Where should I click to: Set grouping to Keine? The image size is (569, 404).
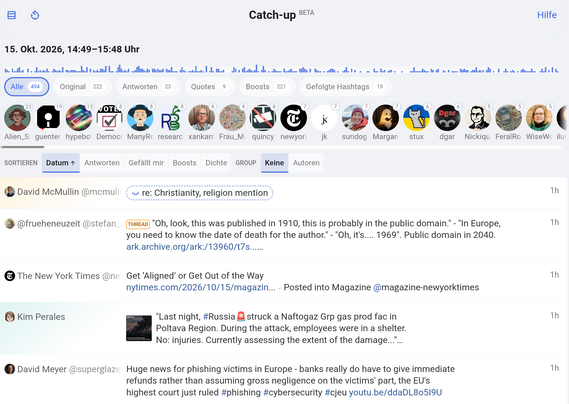[274, 163]
